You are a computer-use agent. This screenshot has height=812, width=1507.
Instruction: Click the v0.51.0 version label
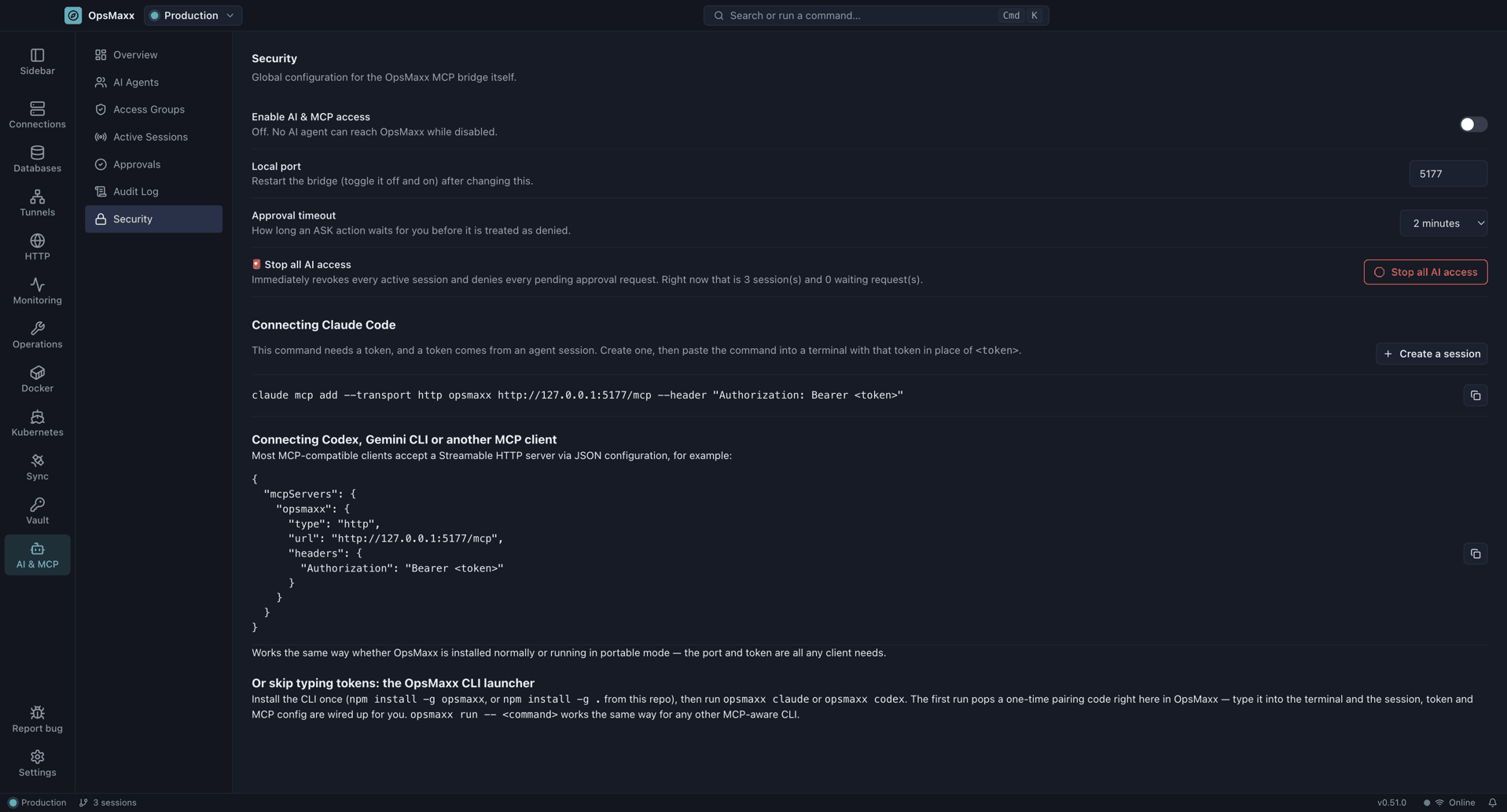tap(1391, 803)
